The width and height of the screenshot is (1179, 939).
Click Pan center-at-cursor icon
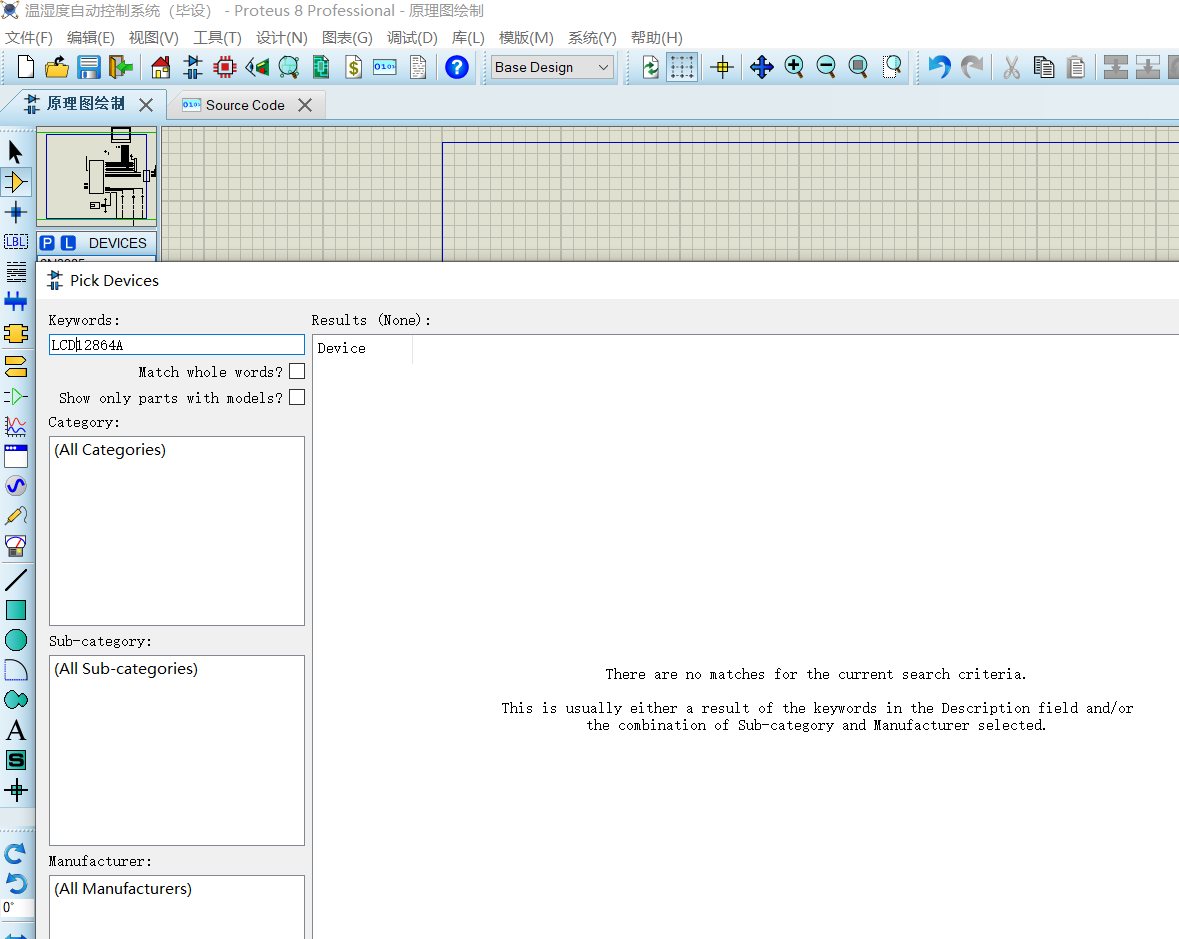(762, 68)
